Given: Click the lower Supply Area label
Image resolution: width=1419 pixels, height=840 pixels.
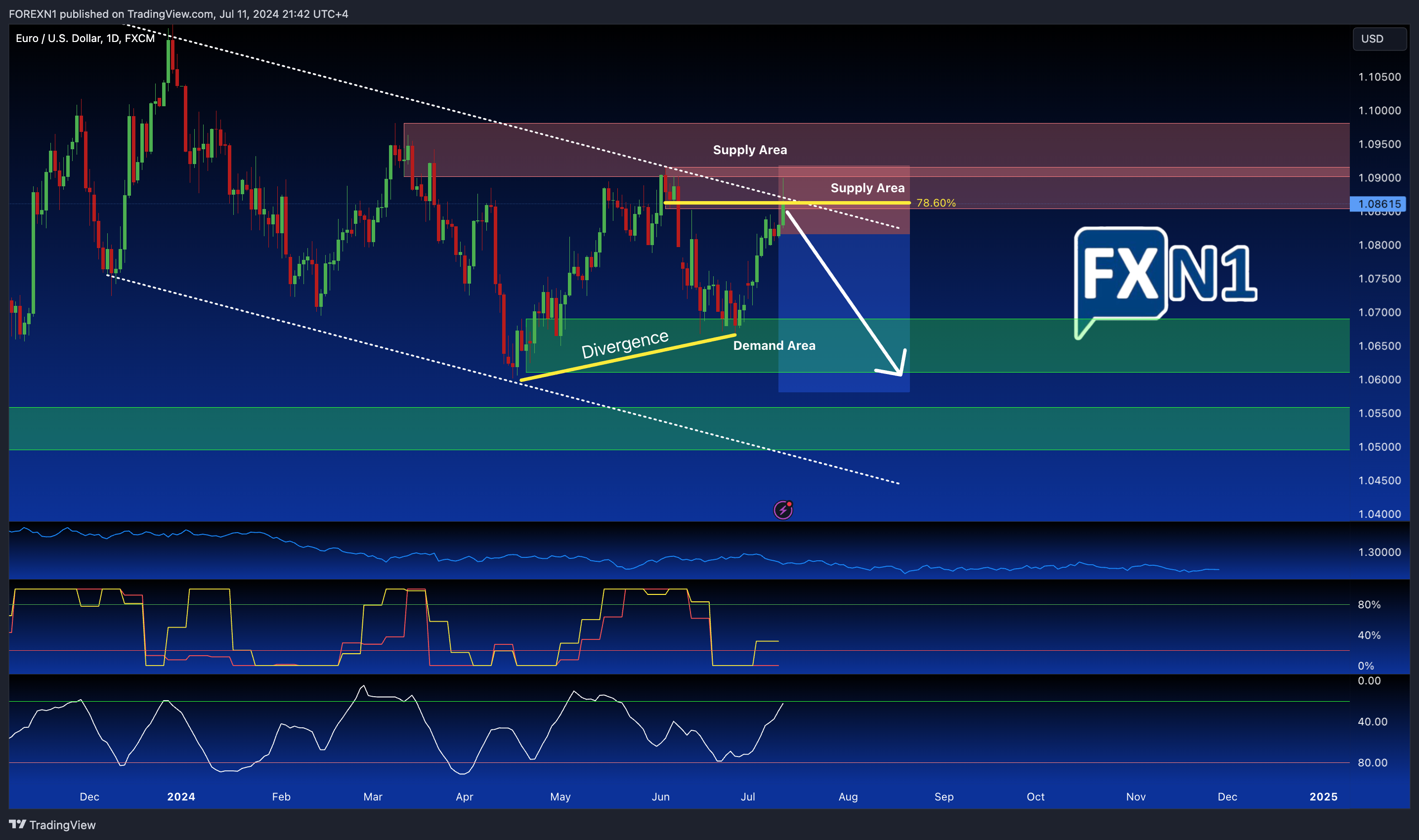Looking at the screenshot, I should tap(867, 188).
